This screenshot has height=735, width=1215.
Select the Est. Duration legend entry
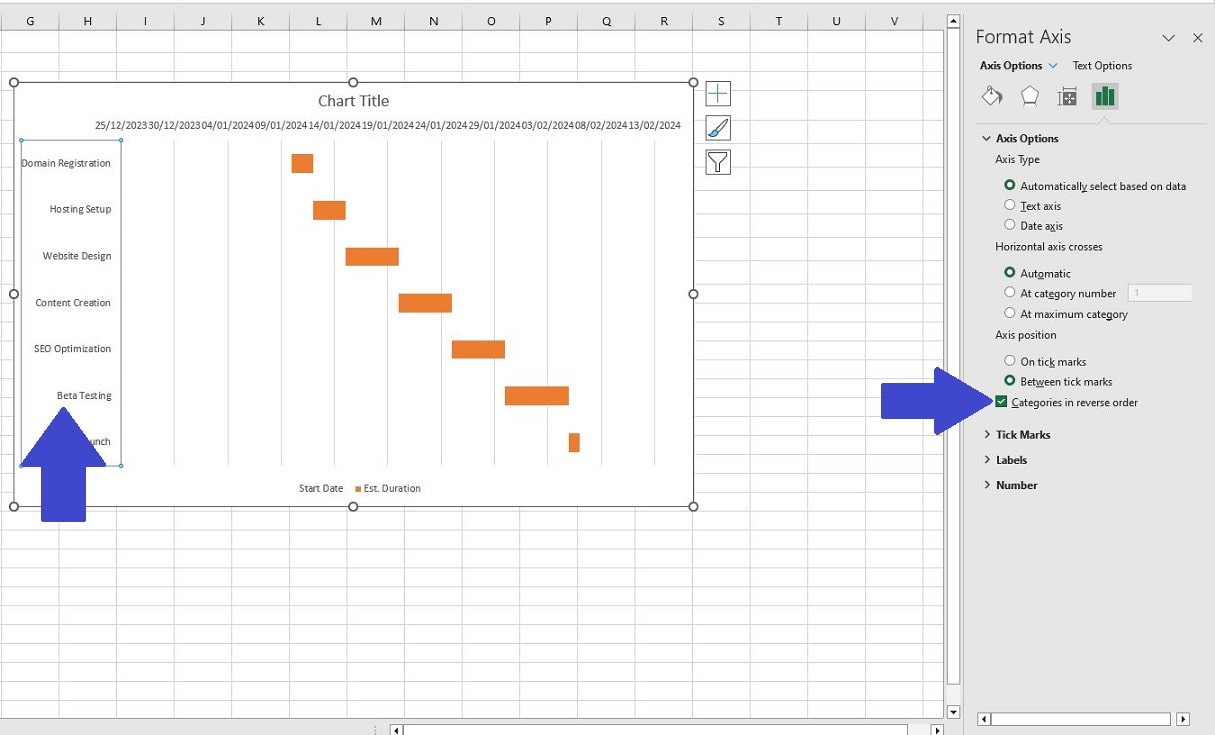(x=390, y=488)
